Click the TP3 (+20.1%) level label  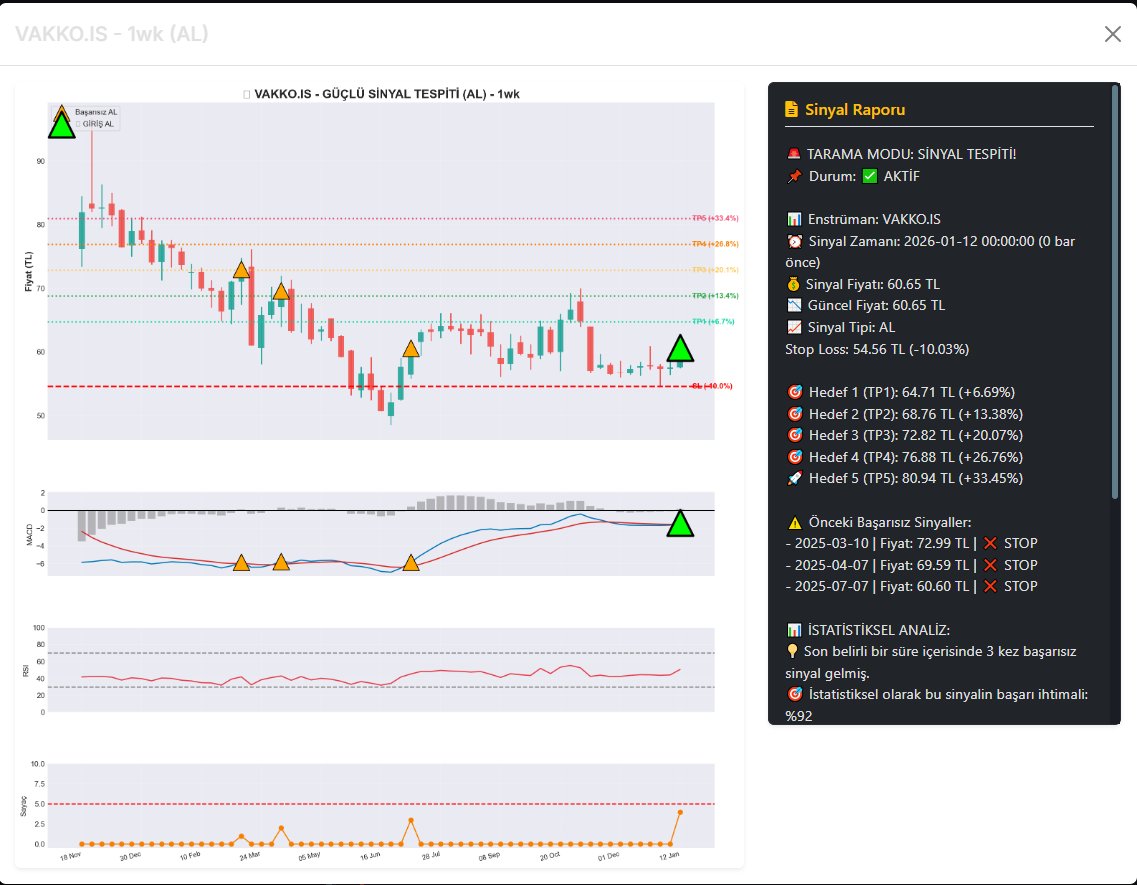point(715,270)
